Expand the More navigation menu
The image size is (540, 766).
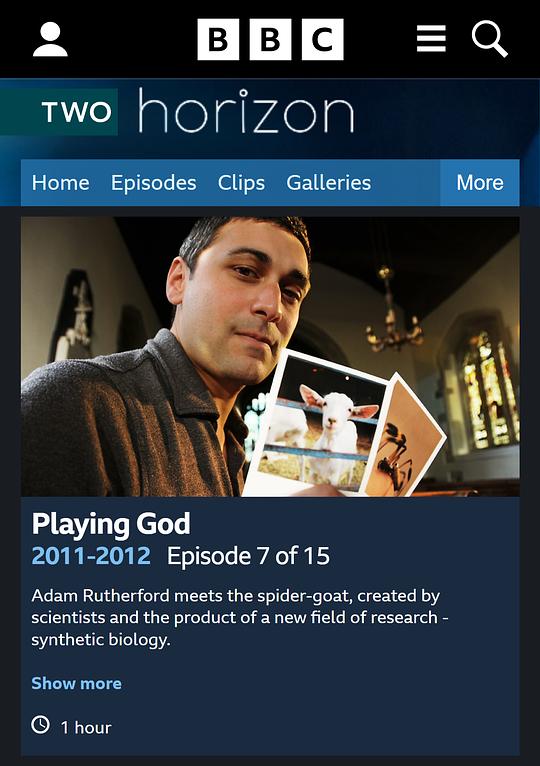[479, 183]
